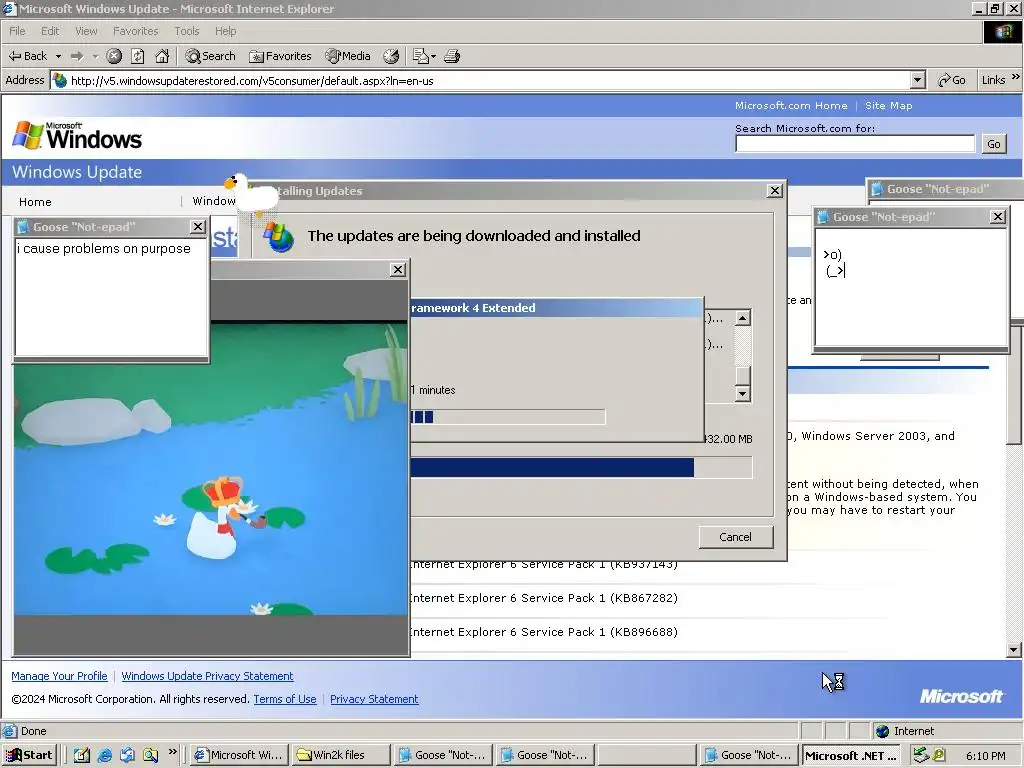Select the Internet Explorer 6 SP1 KB896688 entry
This screenshot has height=768, width=1024.
[x=544, y=632]
